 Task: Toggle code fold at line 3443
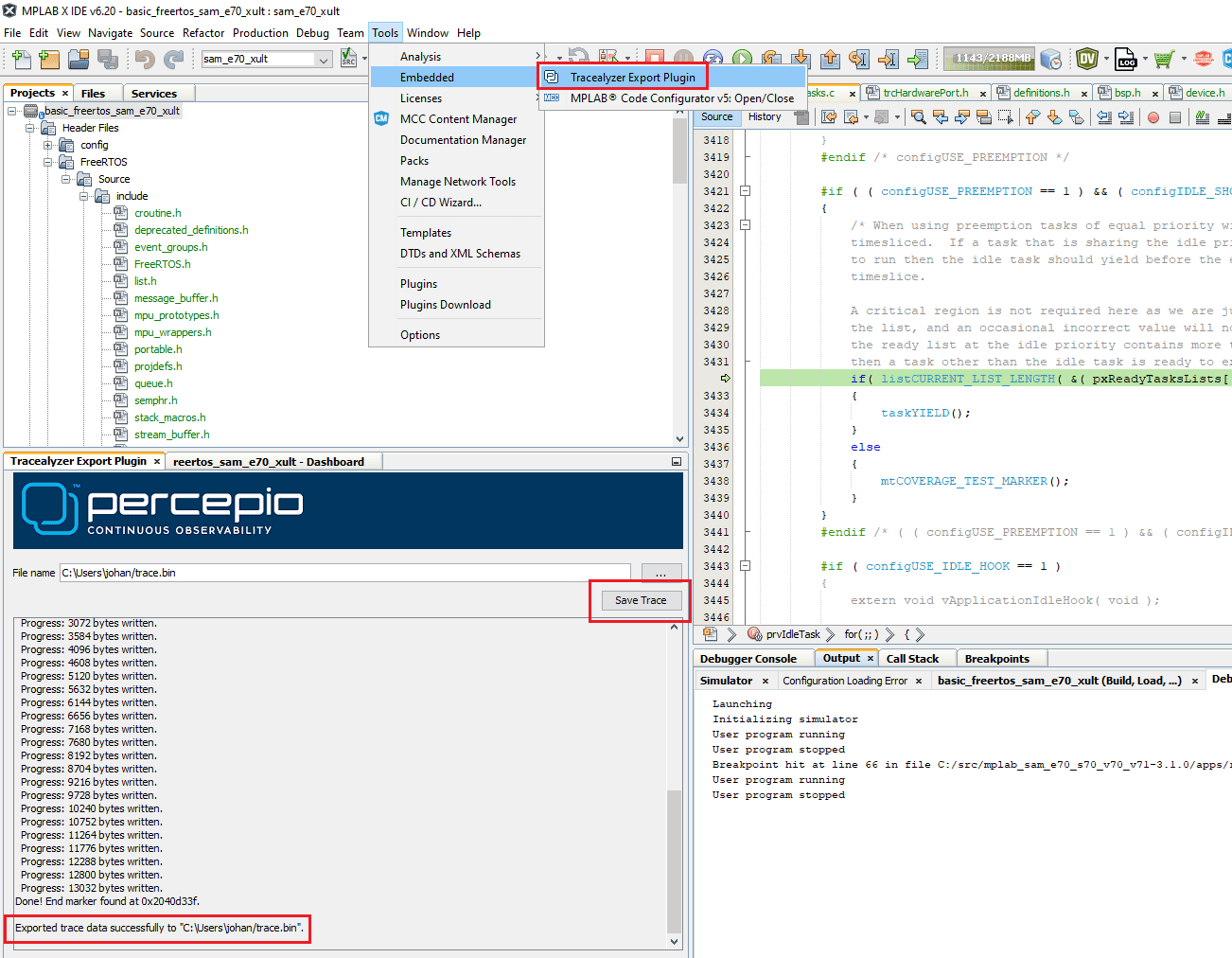click(x=745, y=566)
